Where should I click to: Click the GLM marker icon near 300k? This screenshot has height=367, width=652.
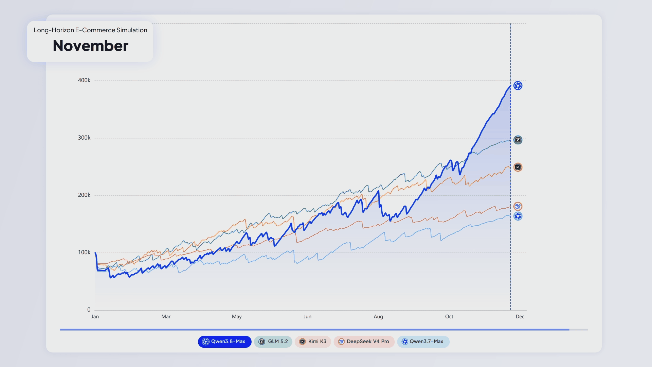pos(518,140)
